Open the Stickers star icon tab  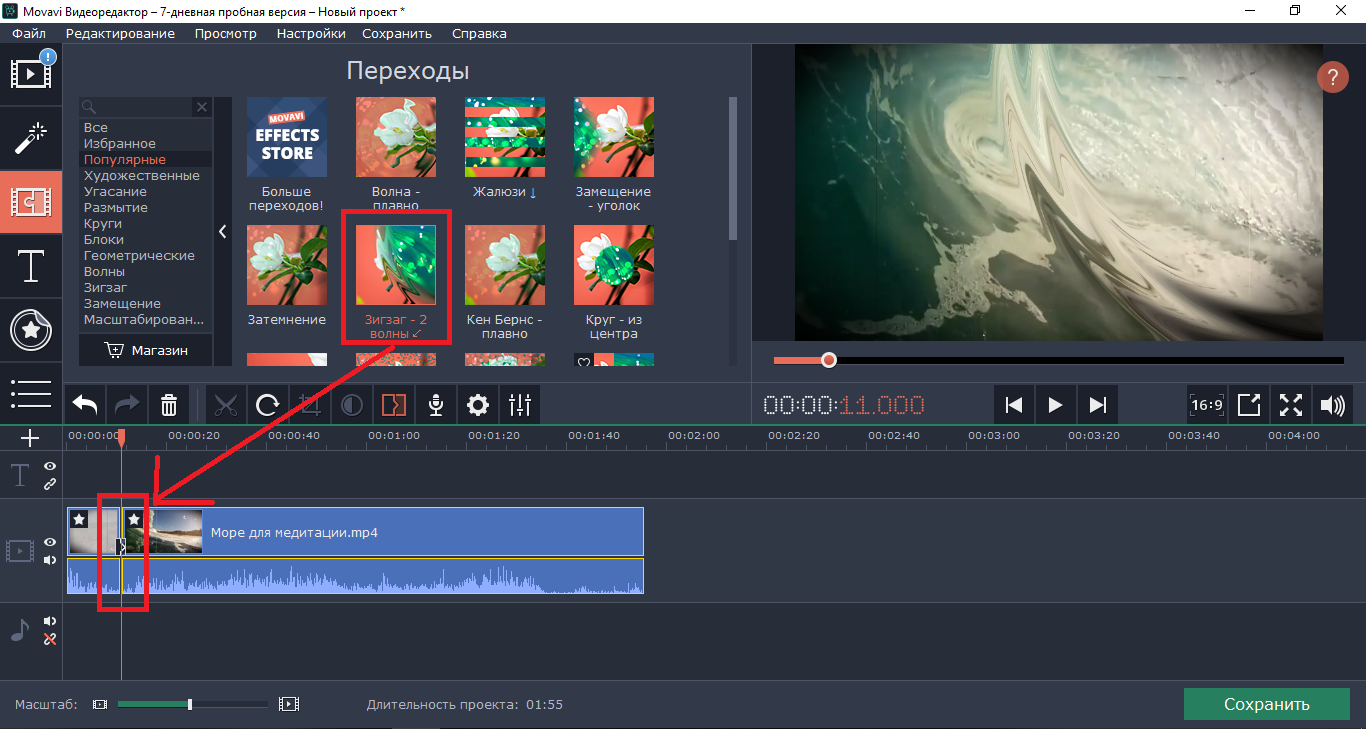(31, 331)
